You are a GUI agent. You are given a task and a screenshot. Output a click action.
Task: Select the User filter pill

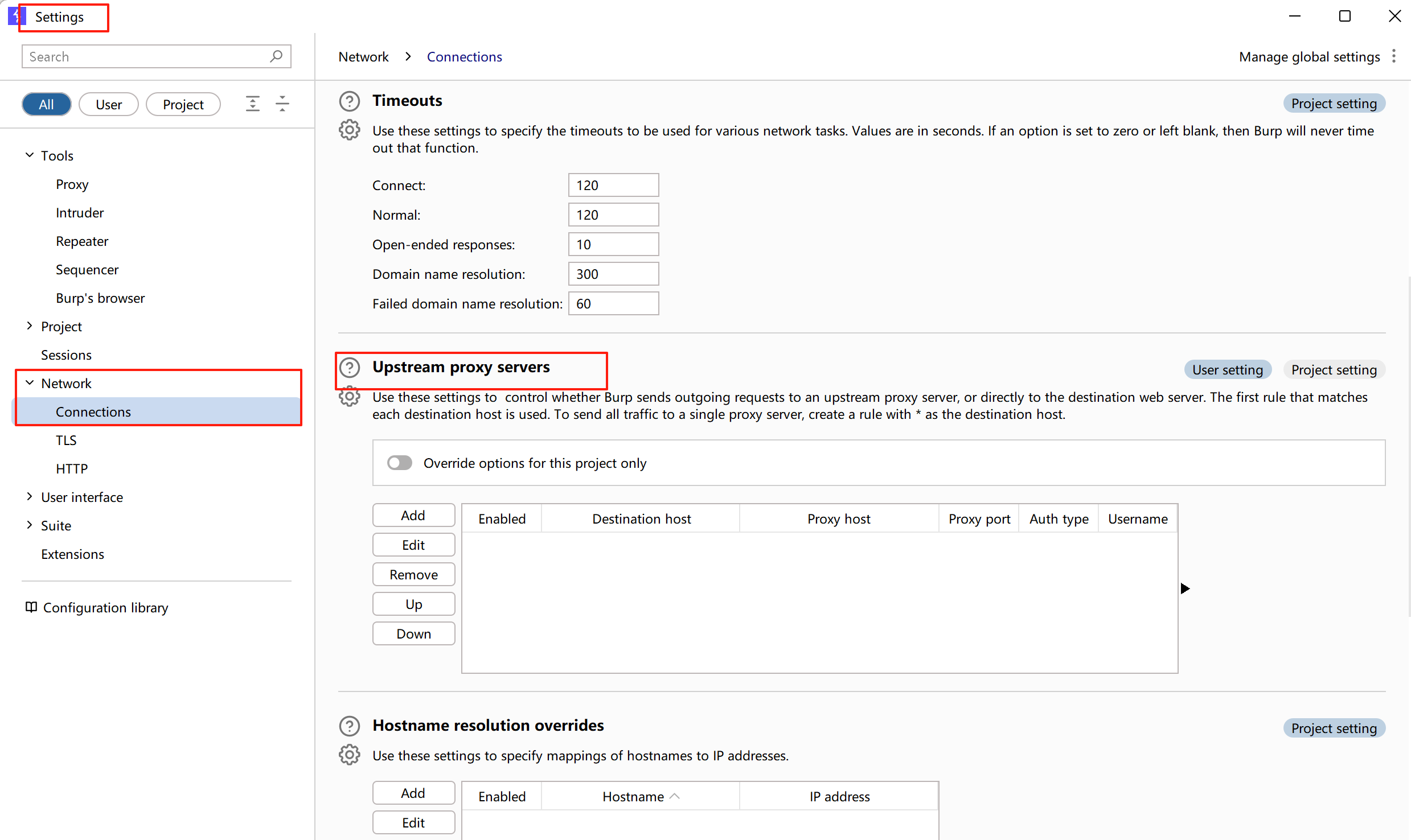click(x=108, y=105)
